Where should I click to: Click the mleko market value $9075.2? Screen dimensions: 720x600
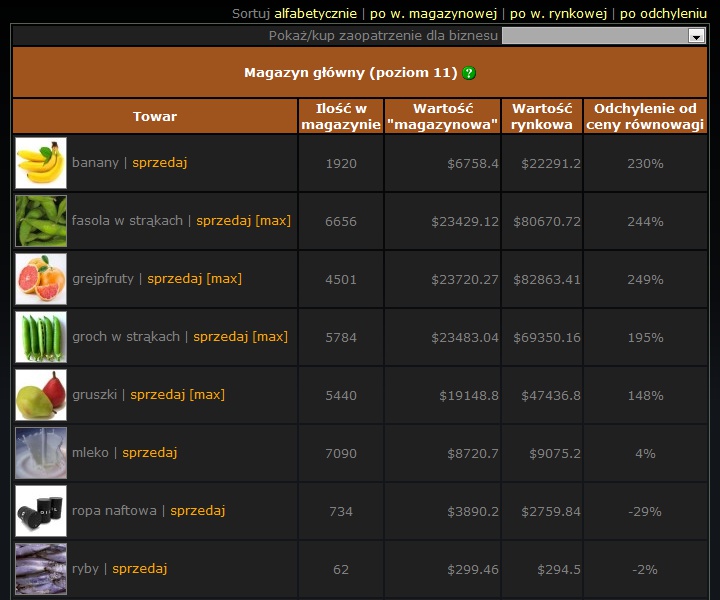(x=555, y=454)
